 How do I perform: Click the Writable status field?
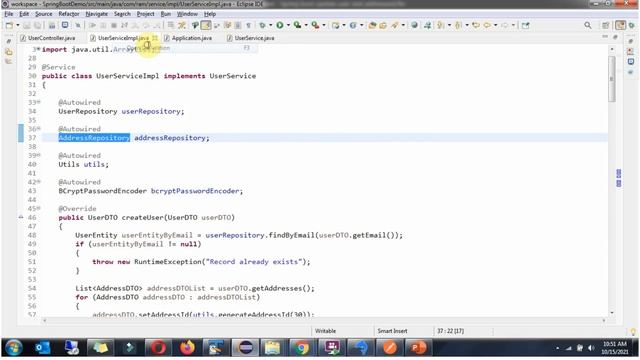(x=325, y=331)
